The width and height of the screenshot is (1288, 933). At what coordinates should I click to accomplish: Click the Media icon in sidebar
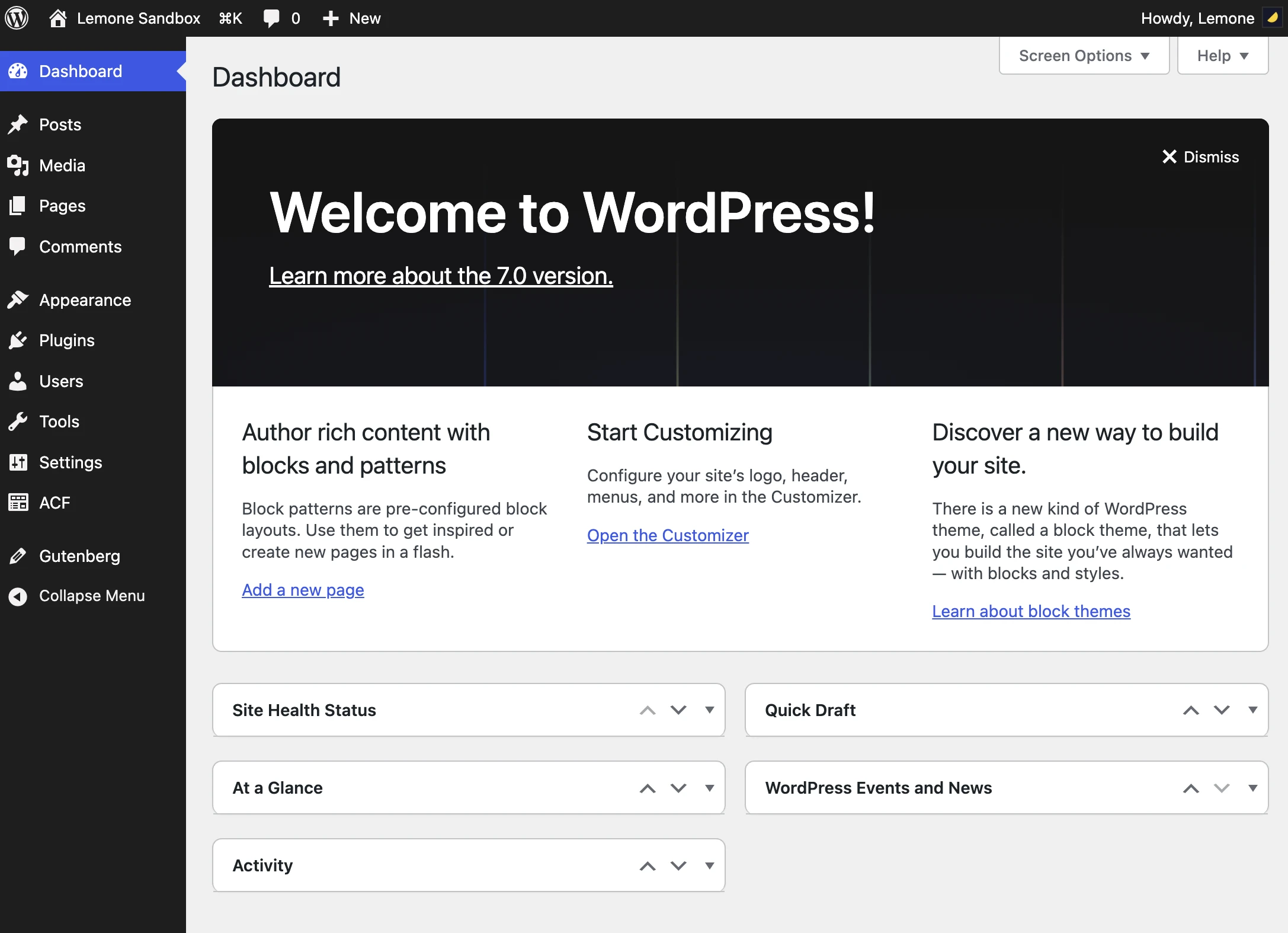[x=18, y=165]
